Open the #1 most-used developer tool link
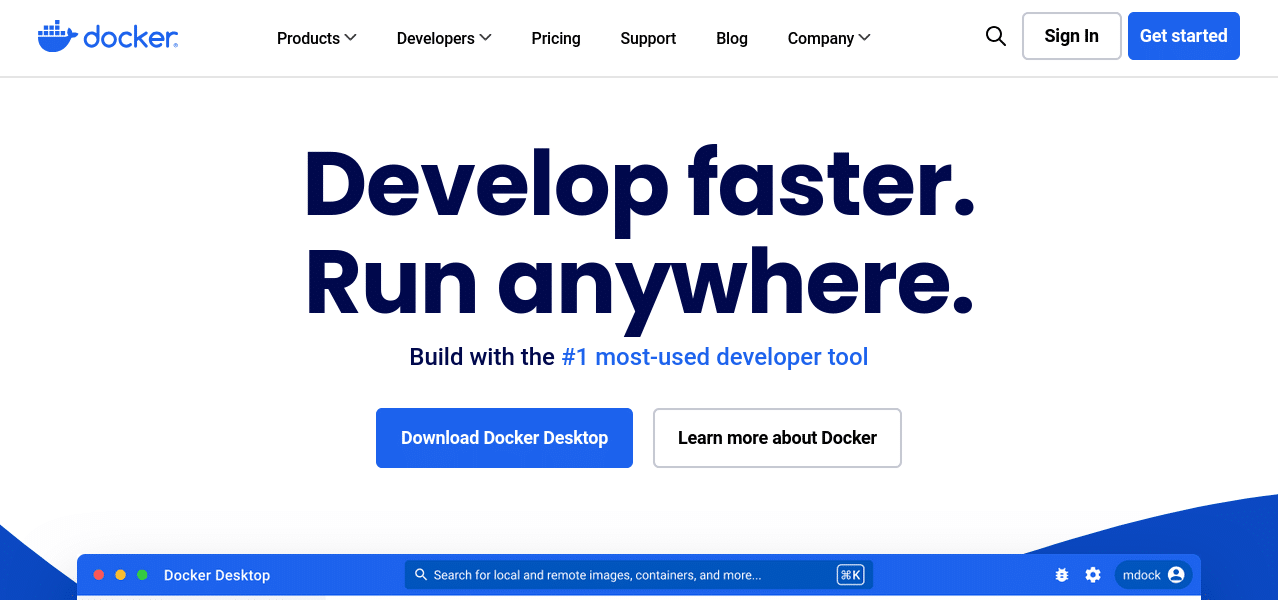Viewport: 1278px width, 600px height. 713,357
